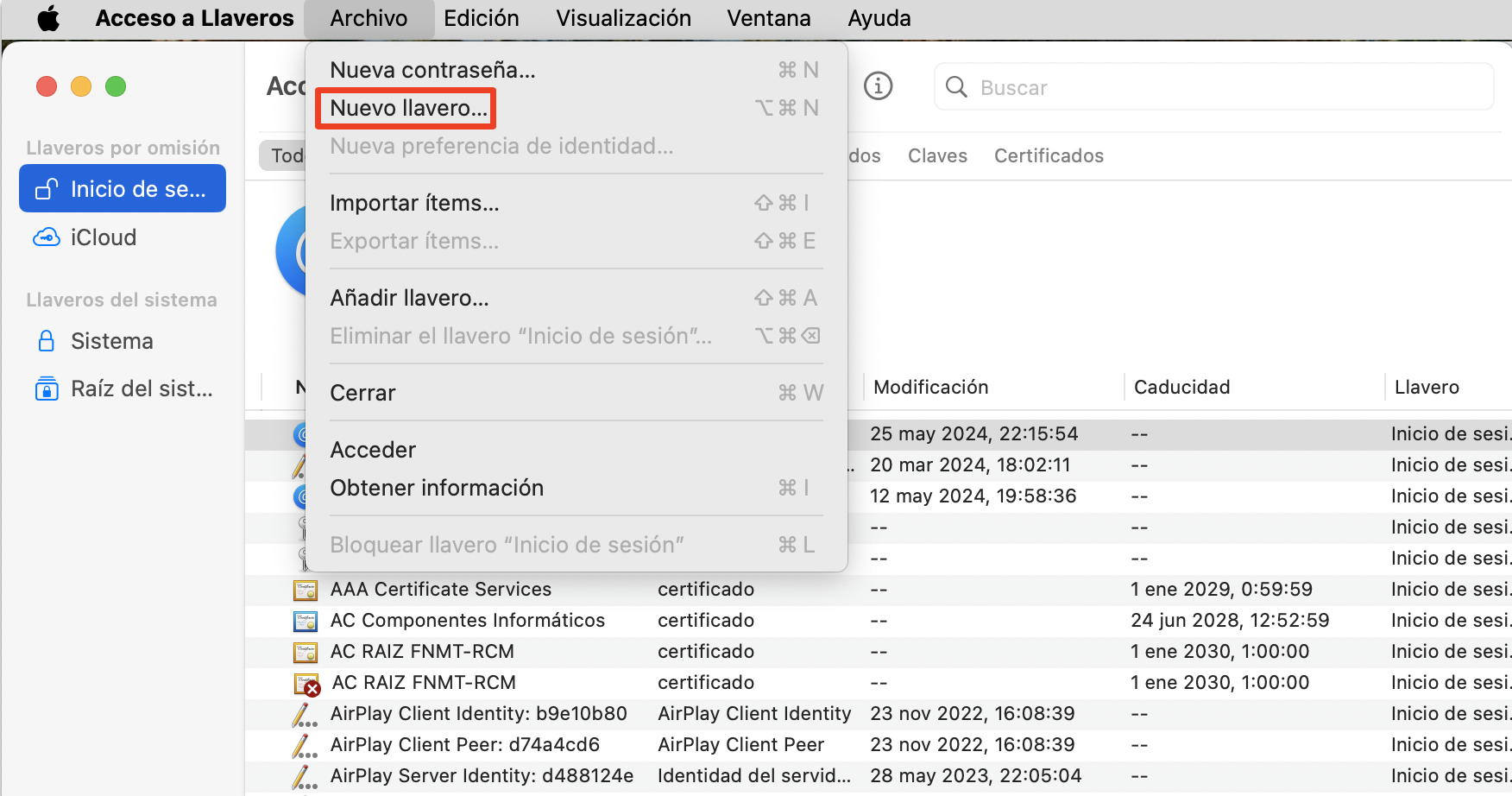
Task: Select the AC Componentes Informáticos row
Action: (467, 620)
